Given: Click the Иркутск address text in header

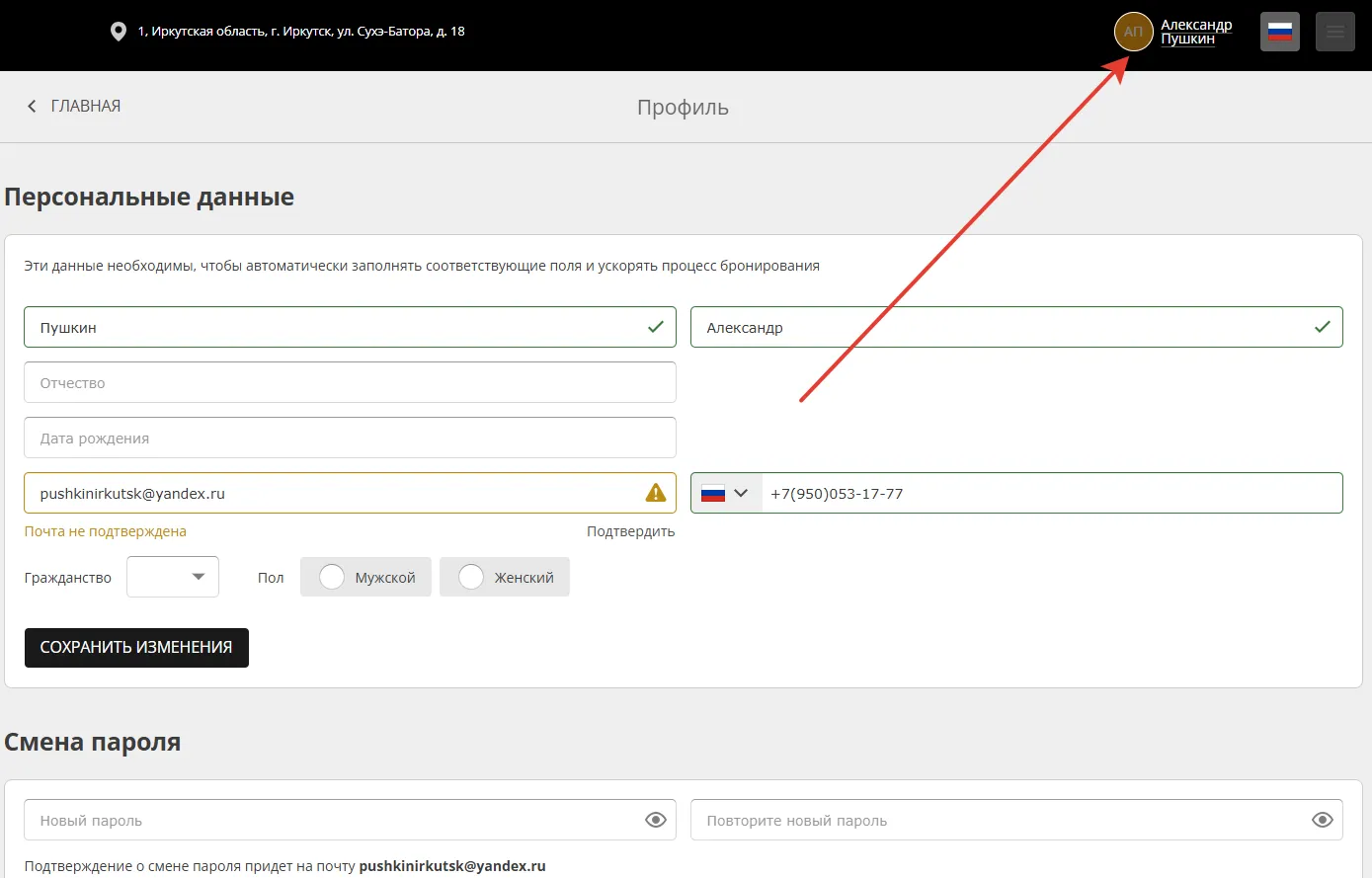Looking at the screenshot, I should click(x=301, y=32).
